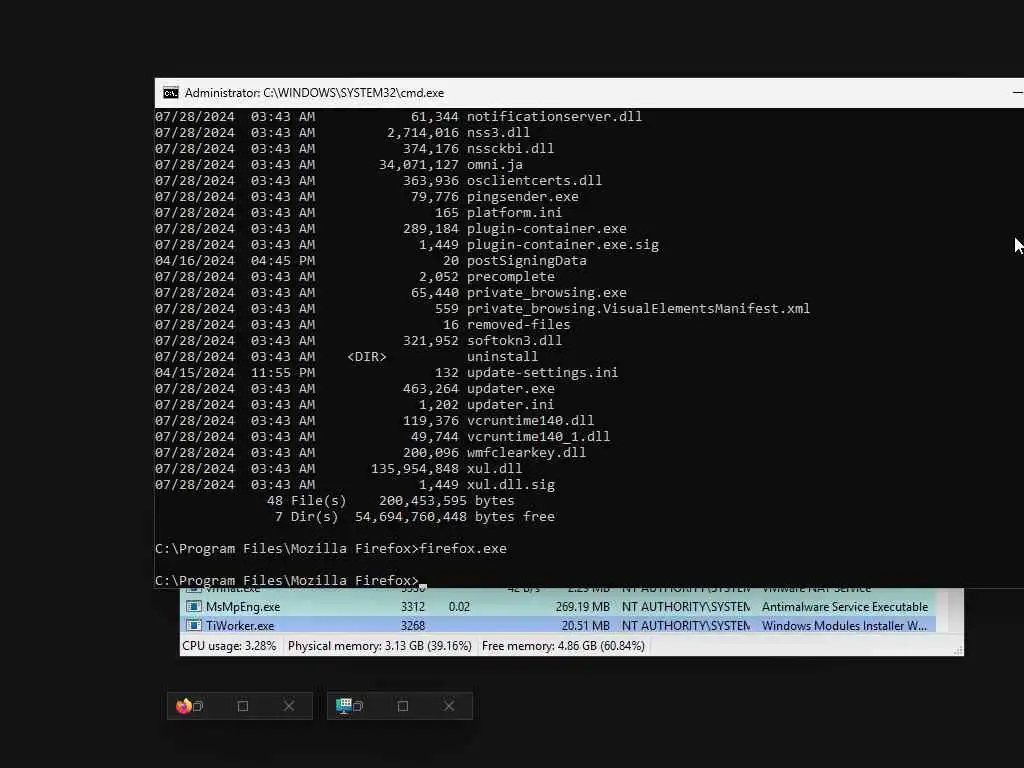The height and width of the screenshot is (768, 1024).
Task: Click the cmd window title text
Action: click(x=314, y=93)
